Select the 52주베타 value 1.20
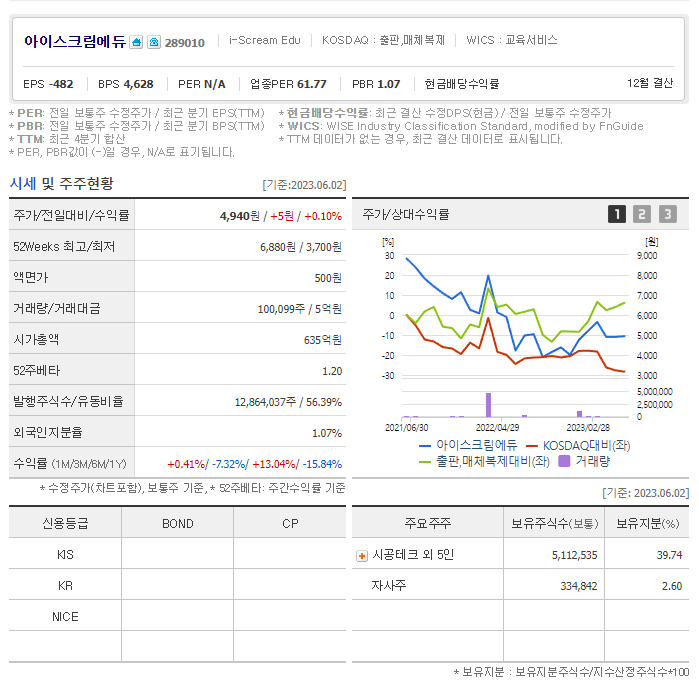Screen dimensions: 699x683 [332, 371]
